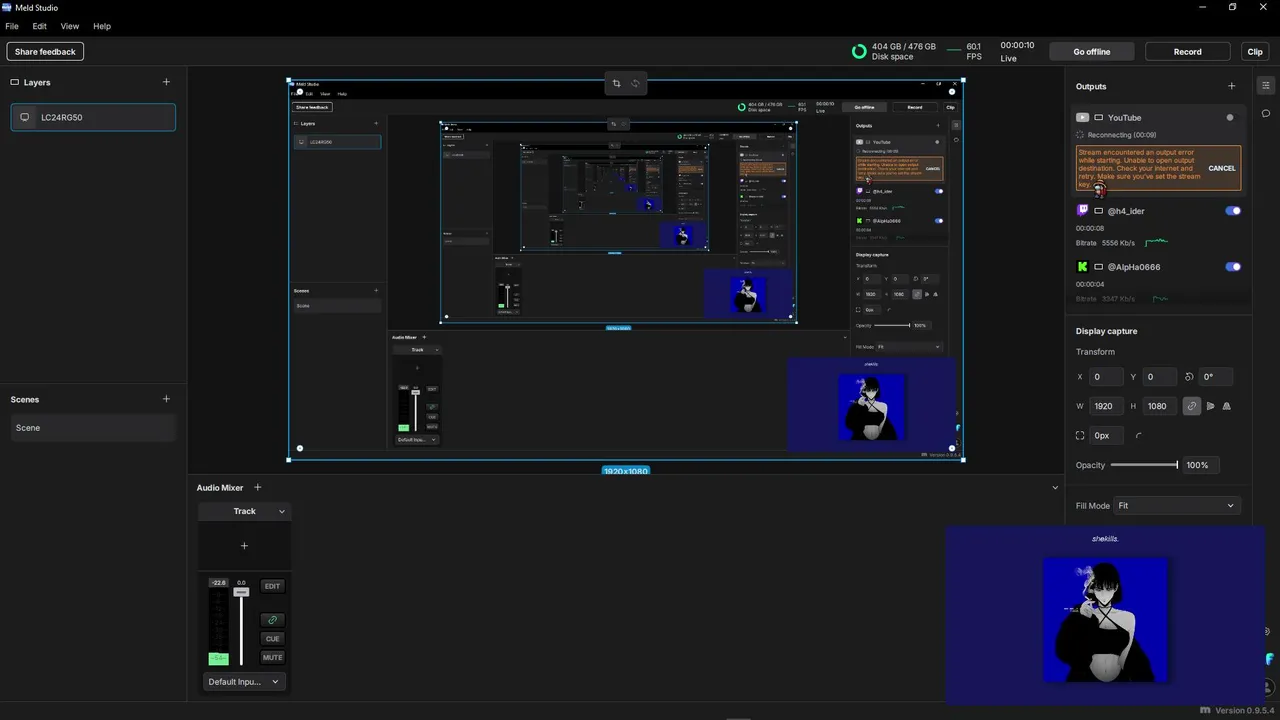This screenshot has height=720, width=1280.
Task: Flip the display capture horizontally
Action: click(1211, 406)
